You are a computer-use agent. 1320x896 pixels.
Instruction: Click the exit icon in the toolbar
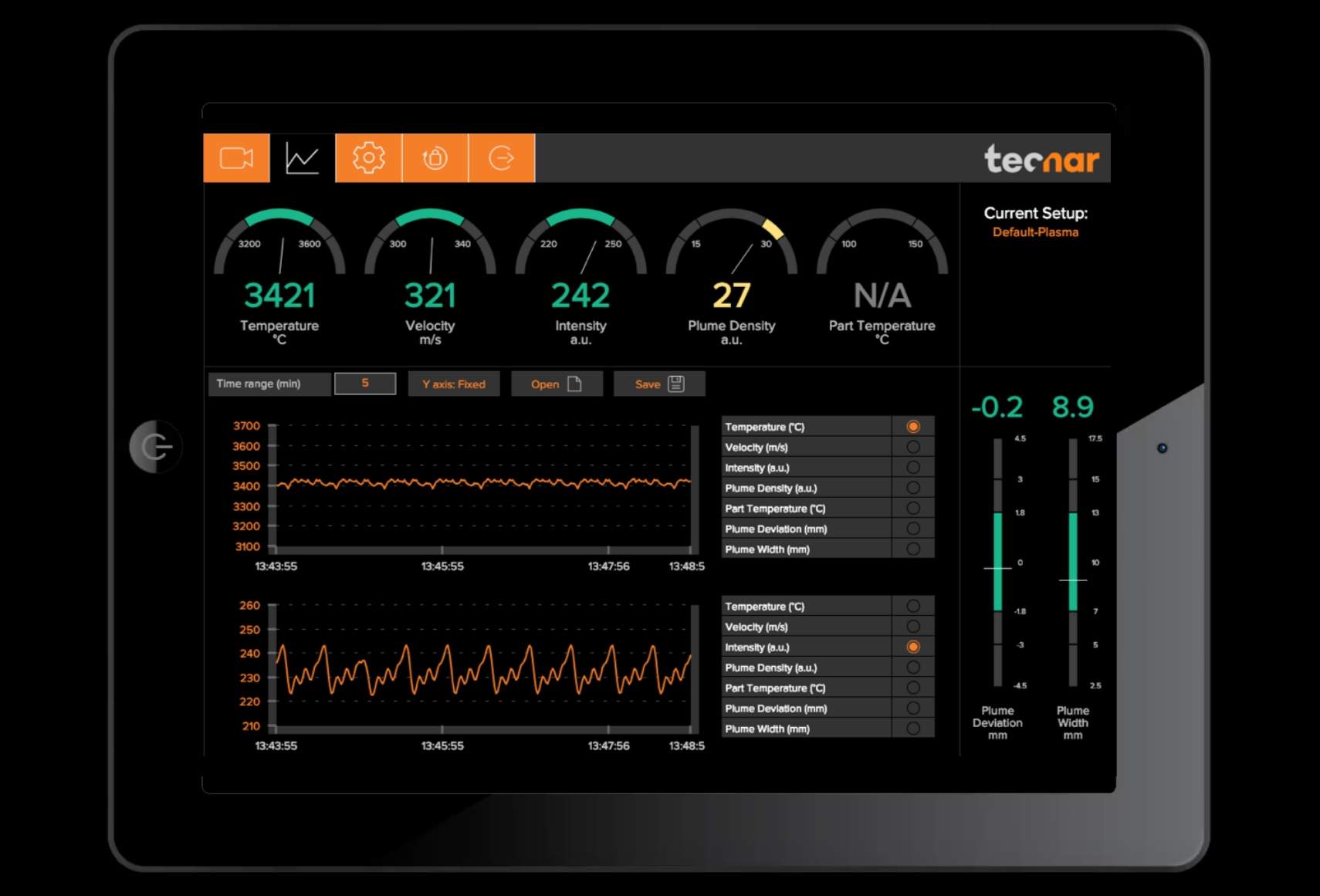[501, 158]
